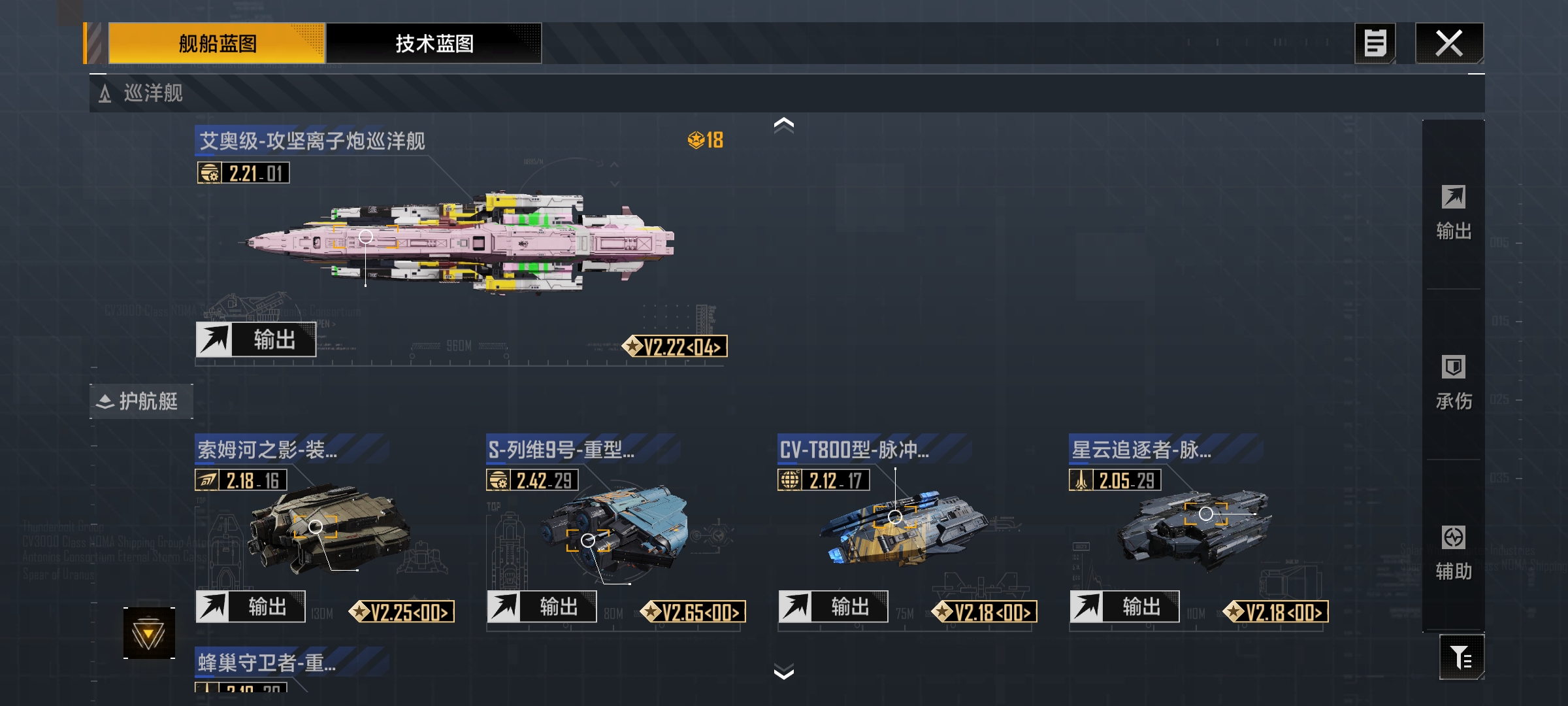Open the S-列维9号-重型 blueprint title
1568x706 pixels.
(561, 450)
